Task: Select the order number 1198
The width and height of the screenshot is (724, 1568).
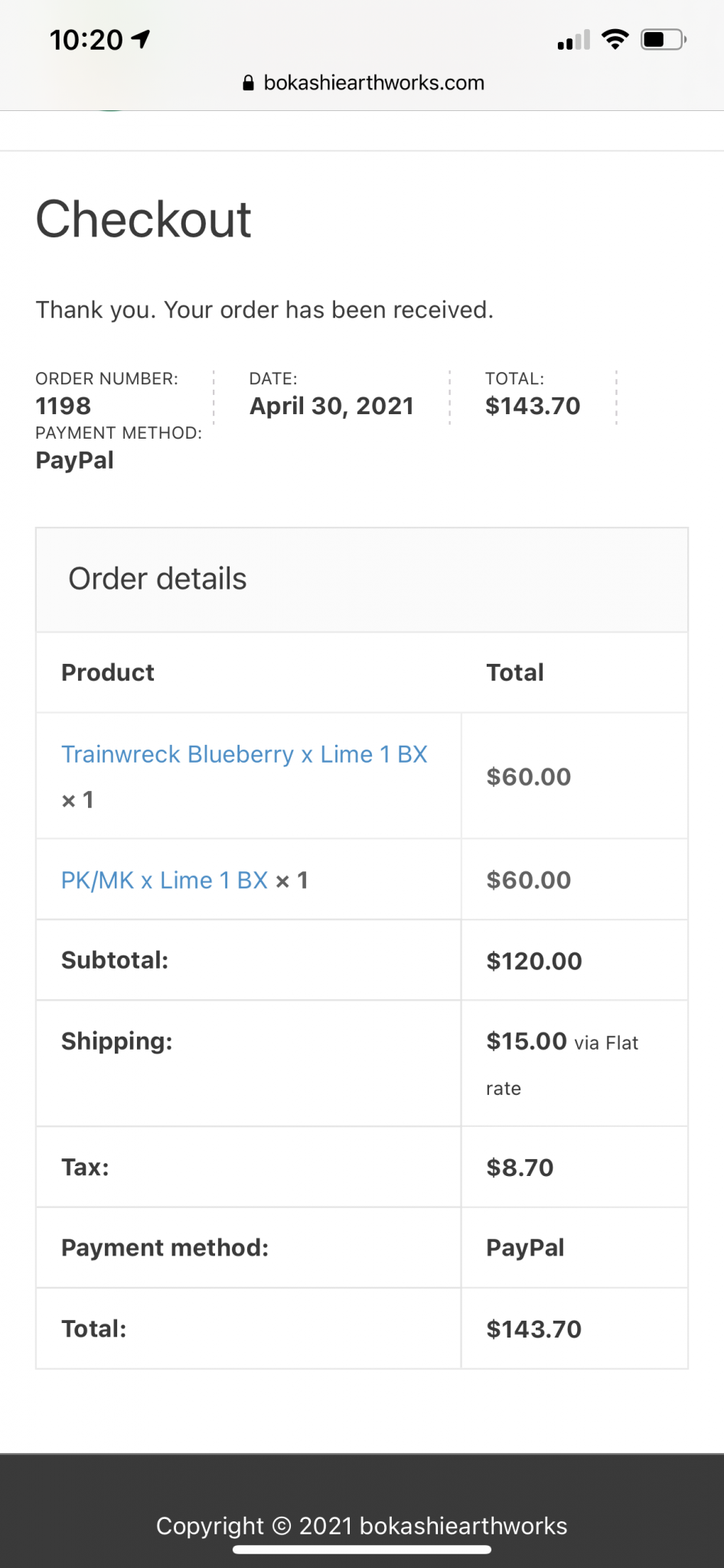Action: pyautogui.click(x=64, y=406)
